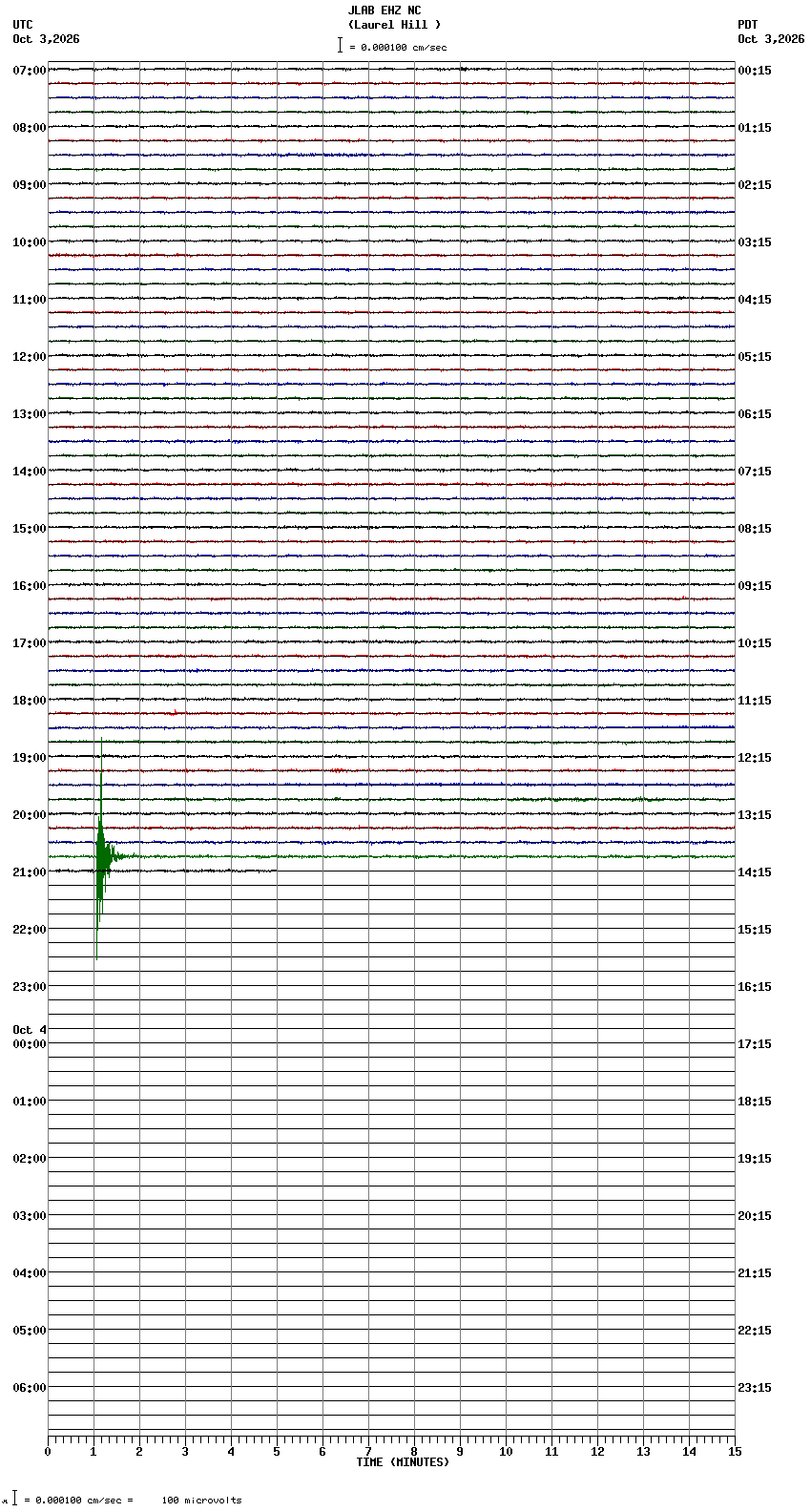The height and width of the screenshot is (1512, 811).
Task: Click the PDT time label '01:15'
Action: tap(755, 128)
